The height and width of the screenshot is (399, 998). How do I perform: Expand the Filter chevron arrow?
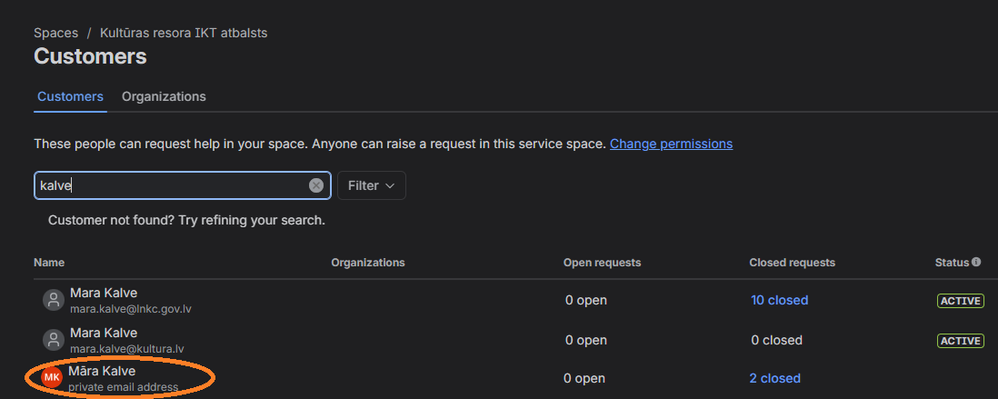tap(390, 186)
